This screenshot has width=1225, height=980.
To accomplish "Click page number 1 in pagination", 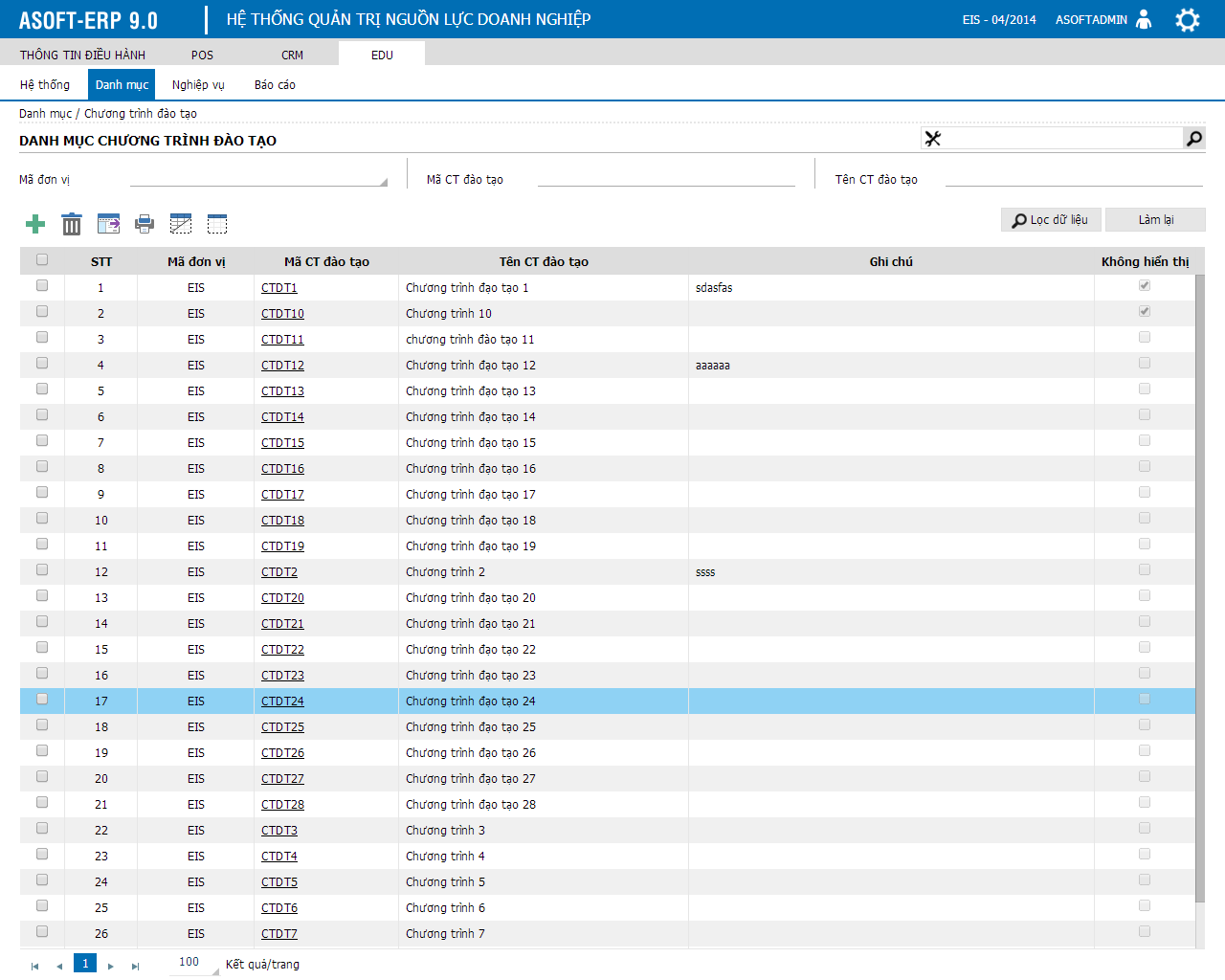I will pos(85,963).
